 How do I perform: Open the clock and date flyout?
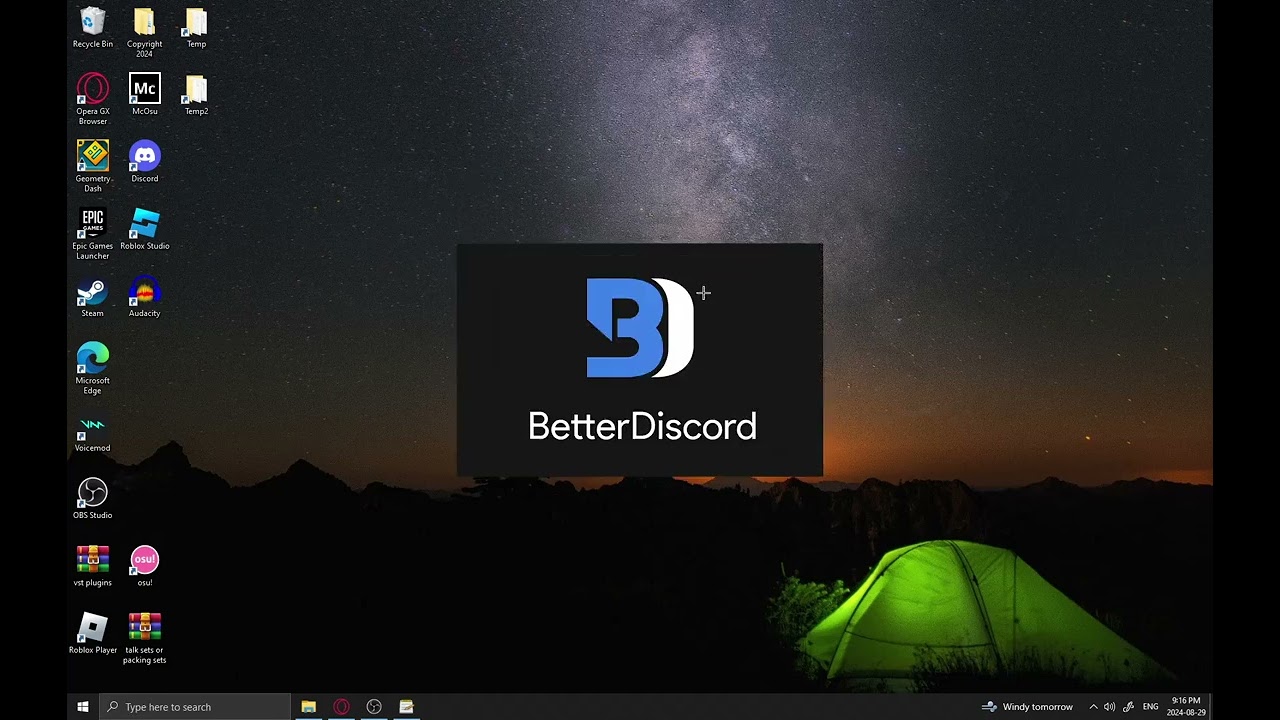pyautogui.click(x=1185, y=707)
